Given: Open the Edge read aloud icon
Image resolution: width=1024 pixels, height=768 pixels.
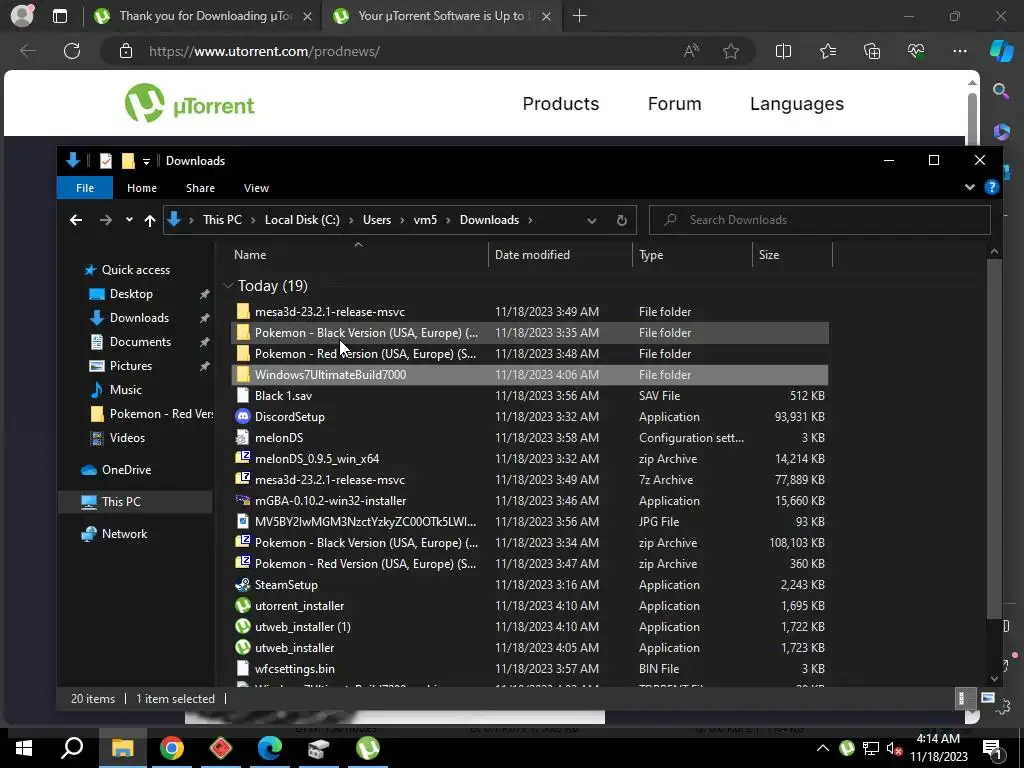Looking at the screenshot, I should click(691, 51).
